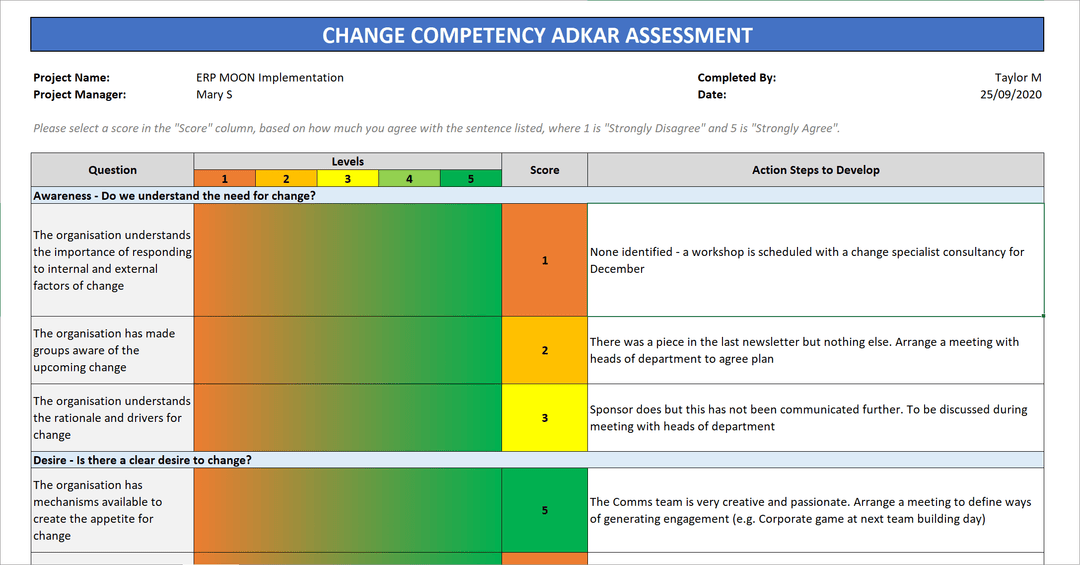The height and width of the screenshot is (565, 1080).
Task: Click the 'Awareness' section heading row
Action: pos(174,196)
